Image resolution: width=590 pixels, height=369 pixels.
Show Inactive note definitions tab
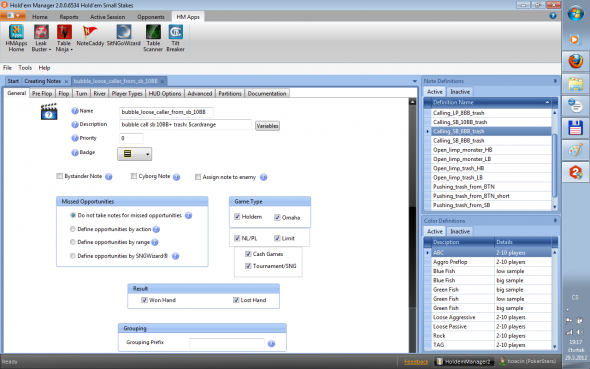pyautogui.click(x=460, y=92)
